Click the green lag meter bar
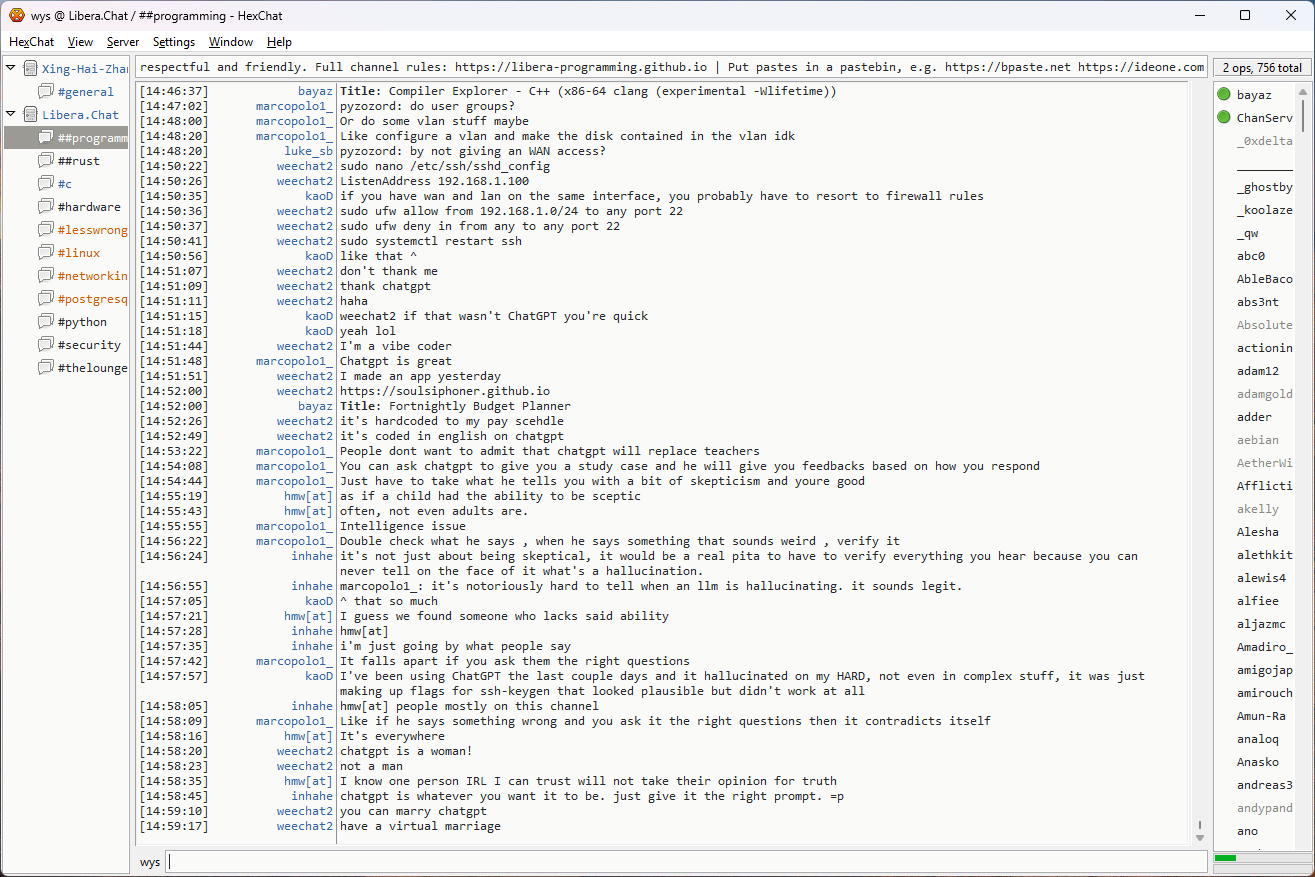The height and width of the screenshot is (877, 1315). pyautogui.click(x=1226, y=858)
